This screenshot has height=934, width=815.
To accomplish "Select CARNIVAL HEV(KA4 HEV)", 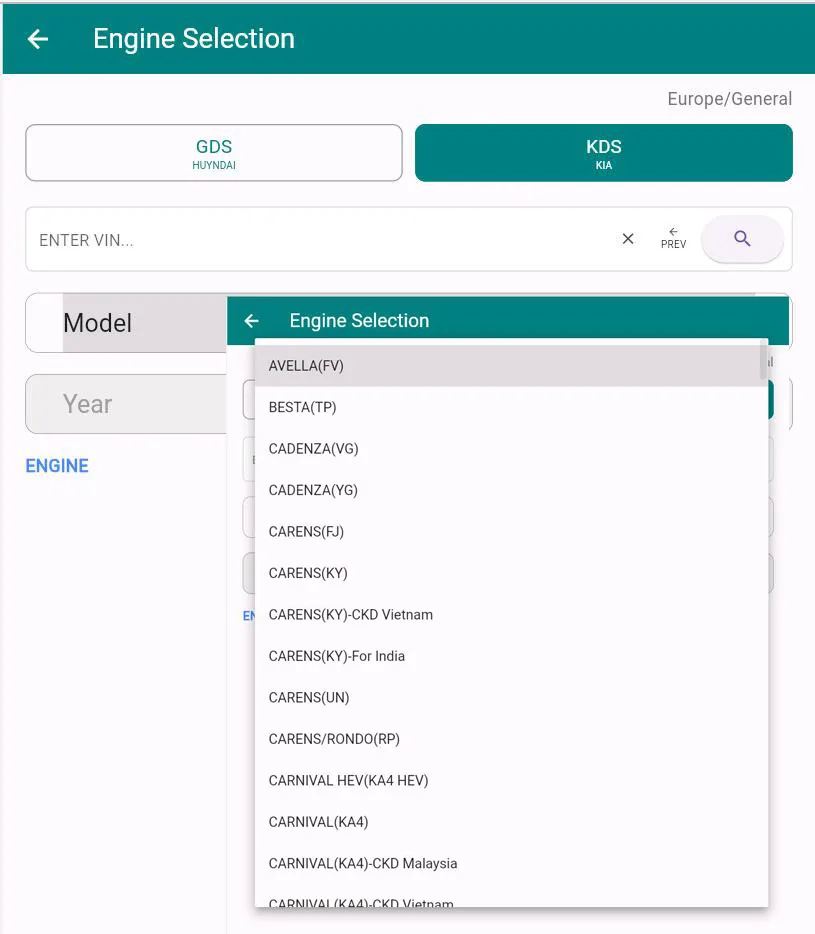I will [511, 780].
